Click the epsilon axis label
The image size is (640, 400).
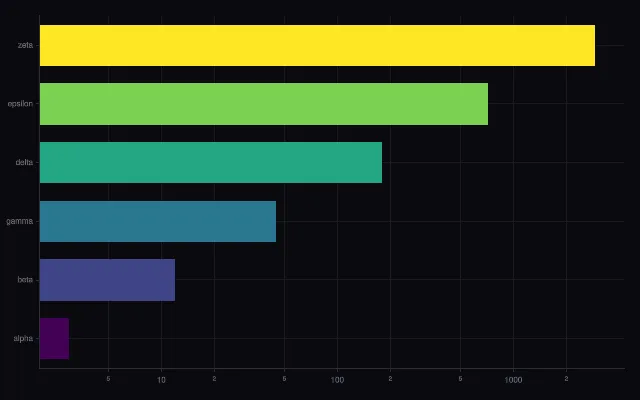20,104
